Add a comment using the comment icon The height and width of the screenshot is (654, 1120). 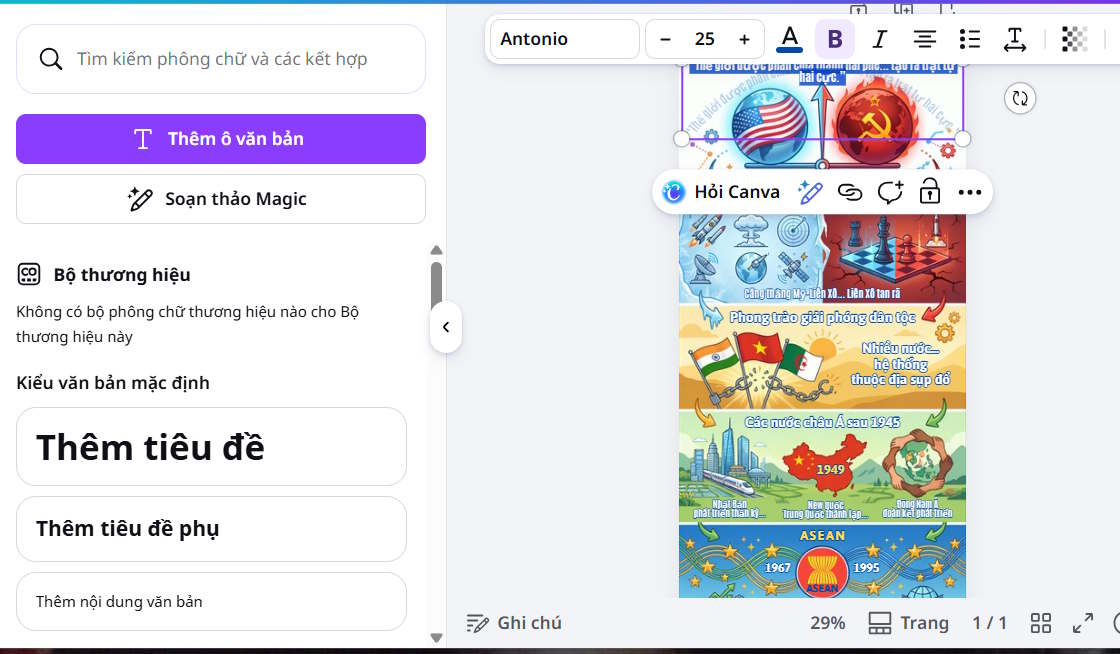(890, 192)
